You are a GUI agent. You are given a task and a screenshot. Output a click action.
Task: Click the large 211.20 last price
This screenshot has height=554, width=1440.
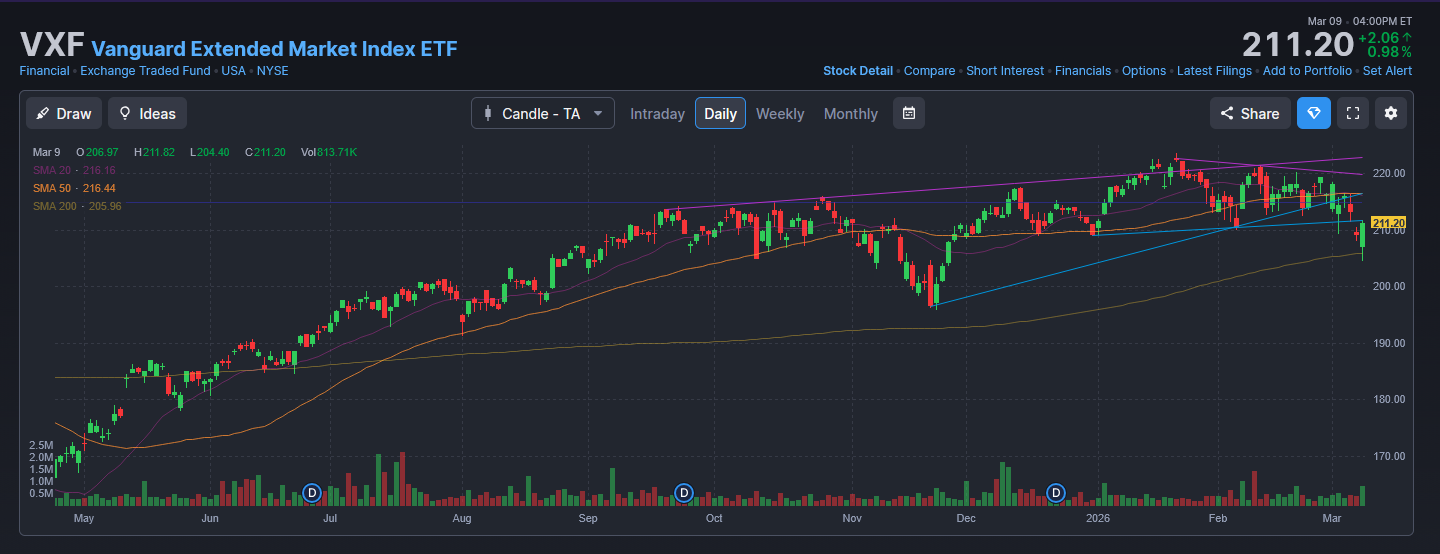tap(1297, 45)
